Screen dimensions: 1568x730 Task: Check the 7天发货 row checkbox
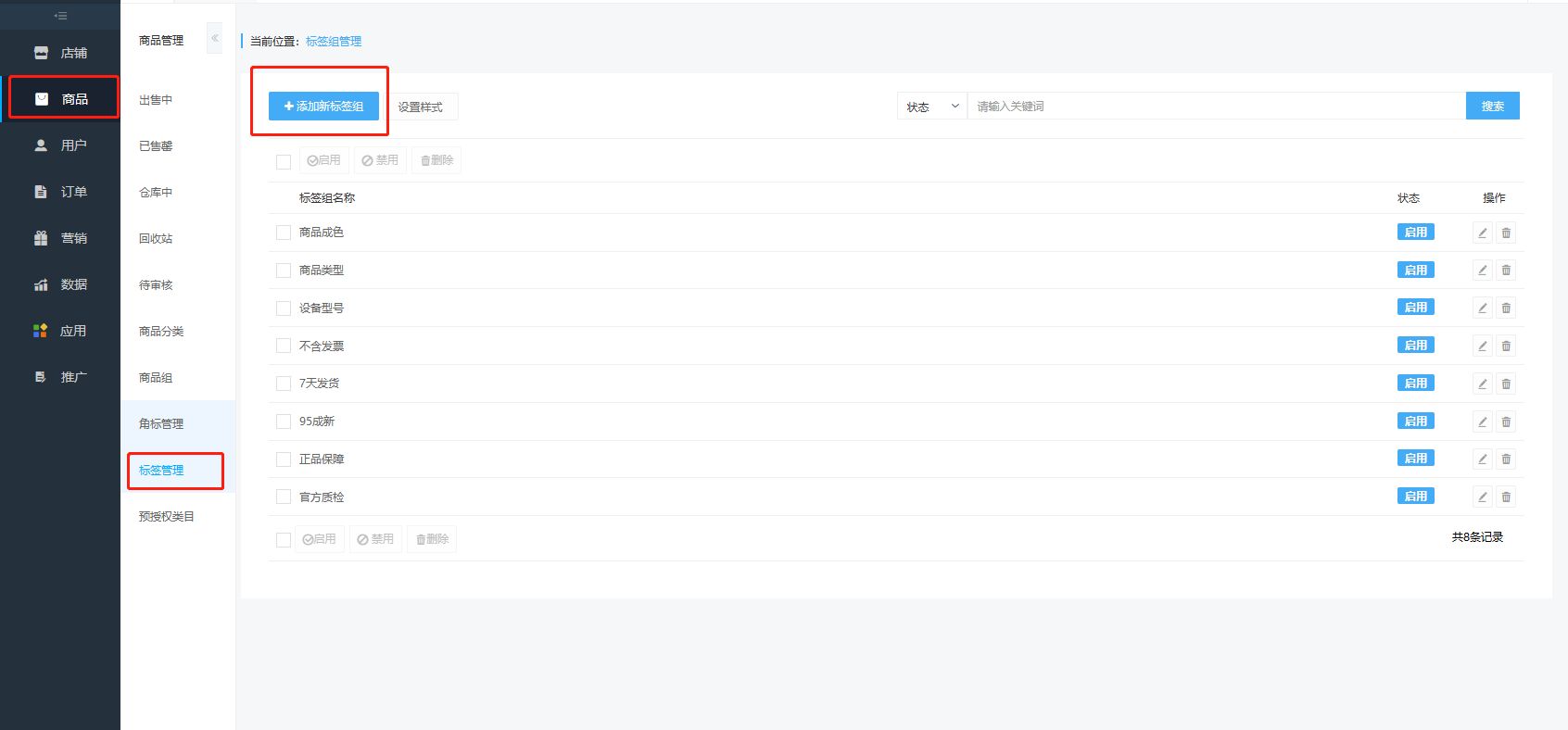pos(284,384)
